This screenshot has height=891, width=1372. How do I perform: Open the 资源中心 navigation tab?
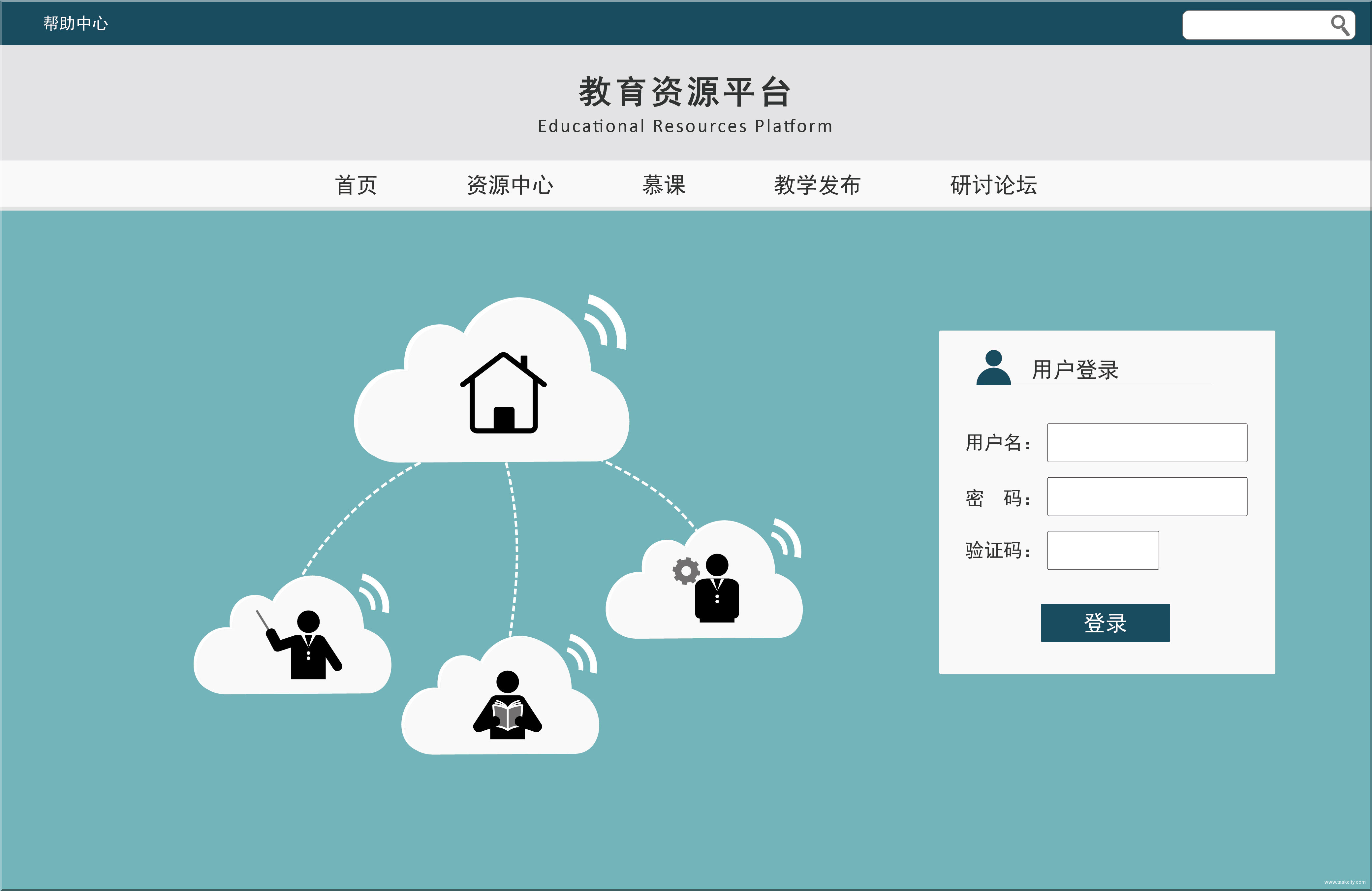[510, 185]
